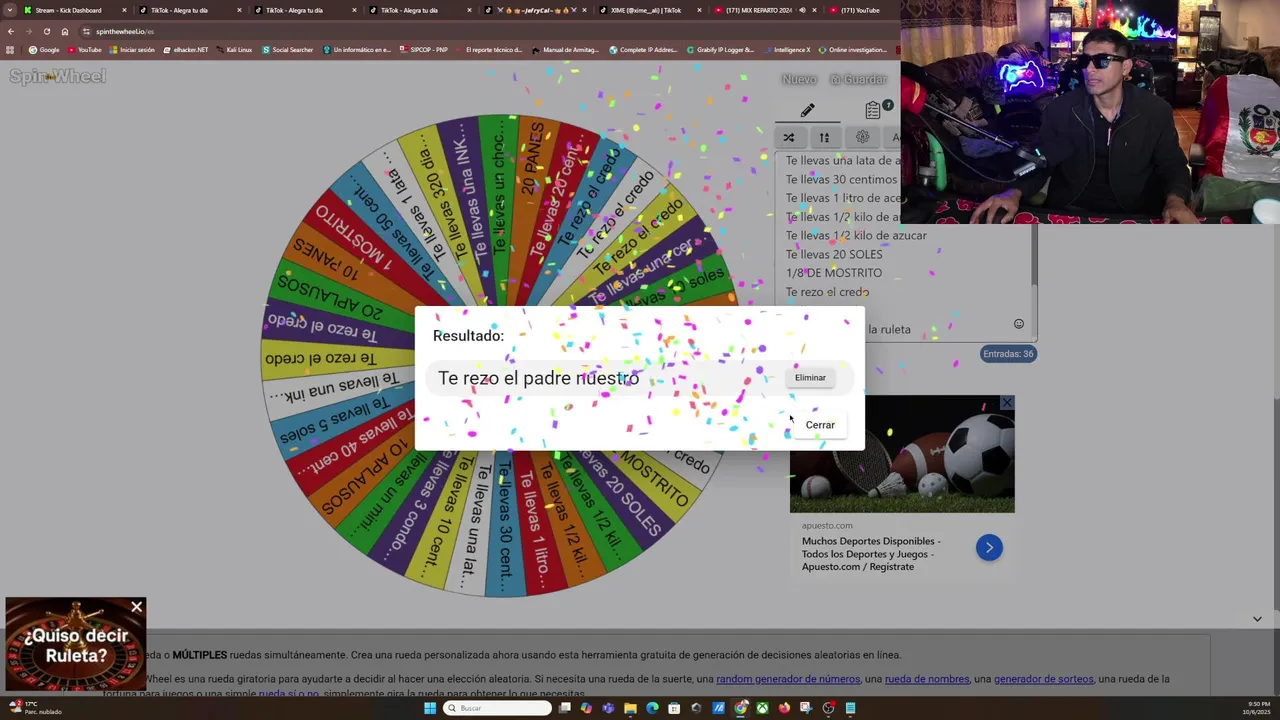Image resolution: width=1280 pixels, height=720 pixels.
Task: Close the '¿Quiso decir Ruleta?' popup
Action: coord(137,607)
